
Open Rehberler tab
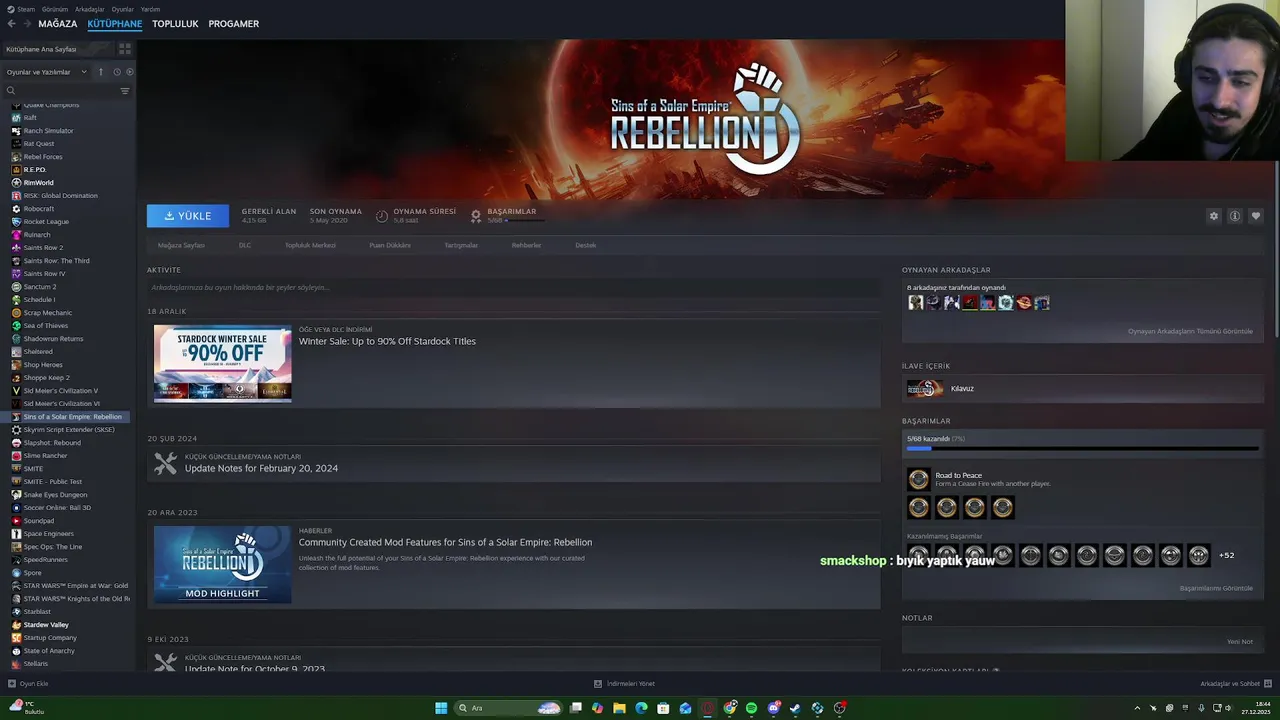click(x=526, y=245)
